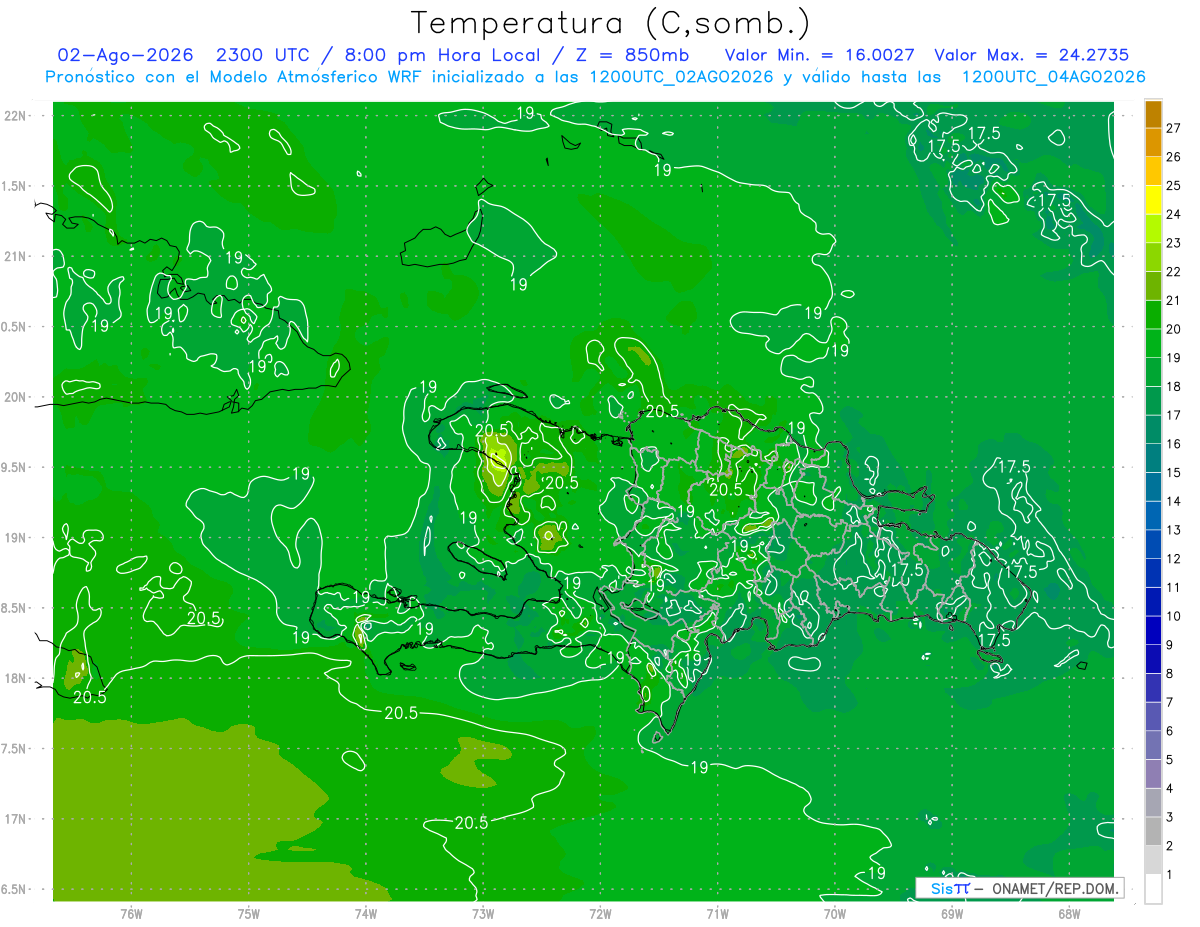Click the "19N" latitude axis label
1200x927 pixels.
[x=14, y=538]
